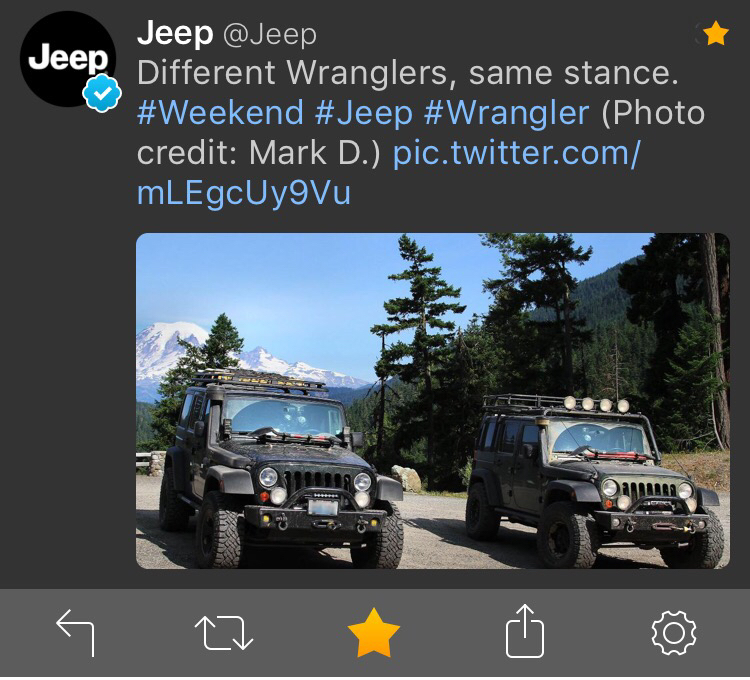The image size is (750, 680).
Task: Open the attached Wranglers photo
Action: tap(433, 401)
